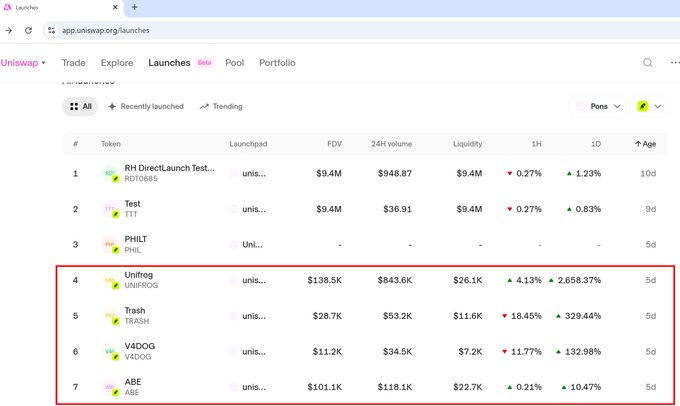Open site information icon in address bar
680x406 pixels.
click(x=52, y=30)
